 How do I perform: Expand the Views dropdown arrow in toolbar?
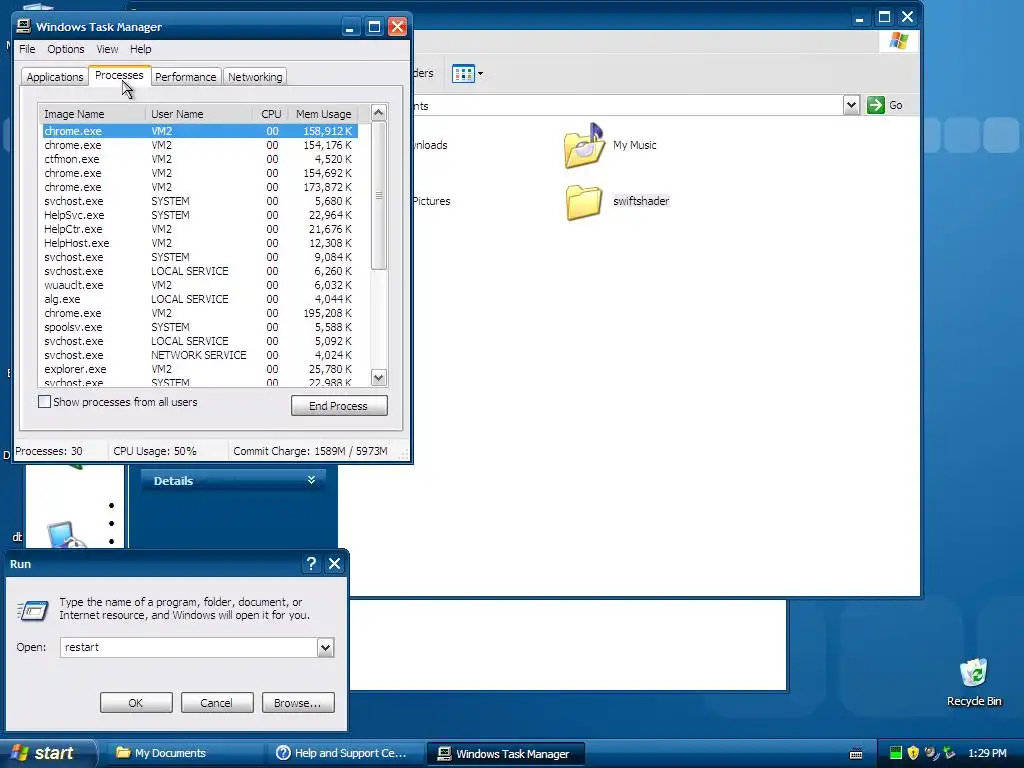click(x=481, y=74)
